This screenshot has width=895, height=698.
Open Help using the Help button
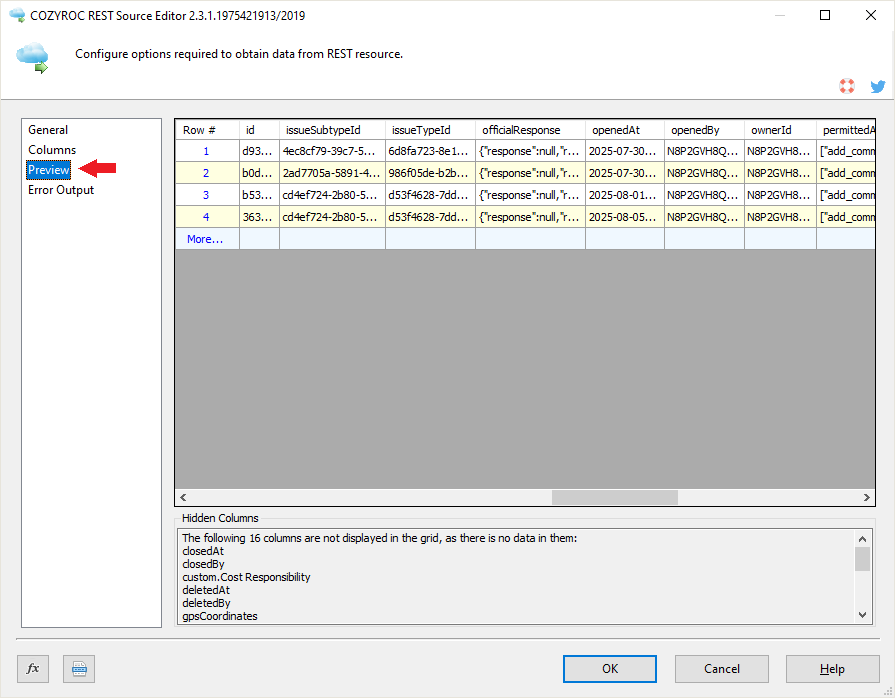click(832, 668)
